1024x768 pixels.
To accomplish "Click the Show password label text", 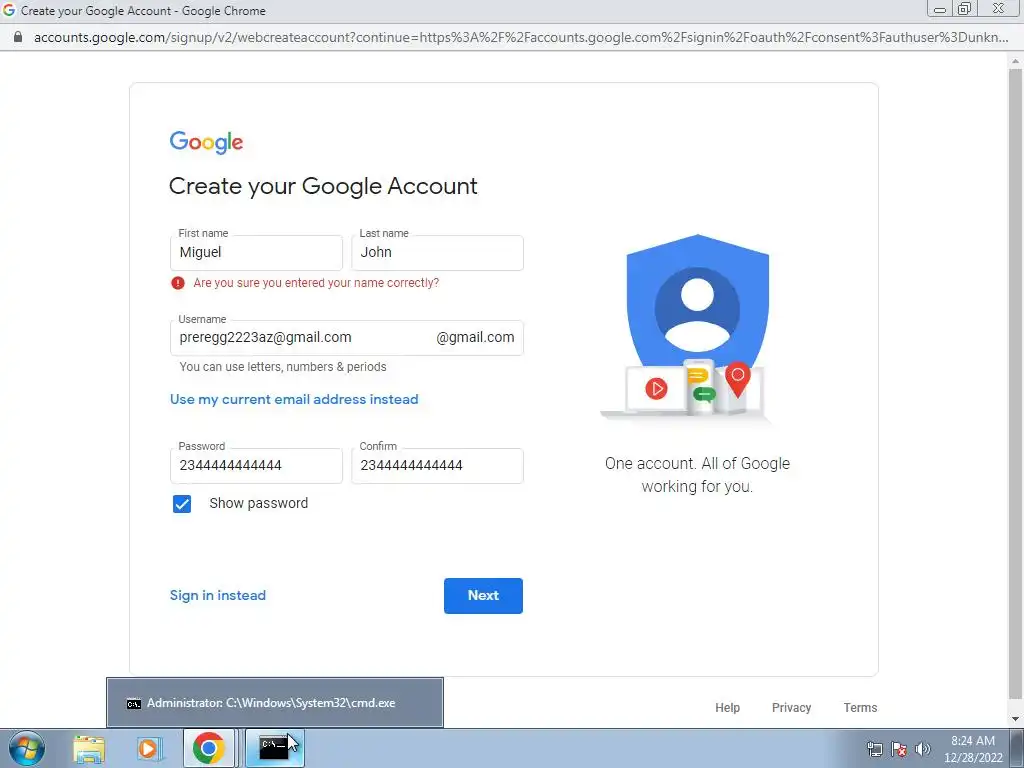I will 259,503.
